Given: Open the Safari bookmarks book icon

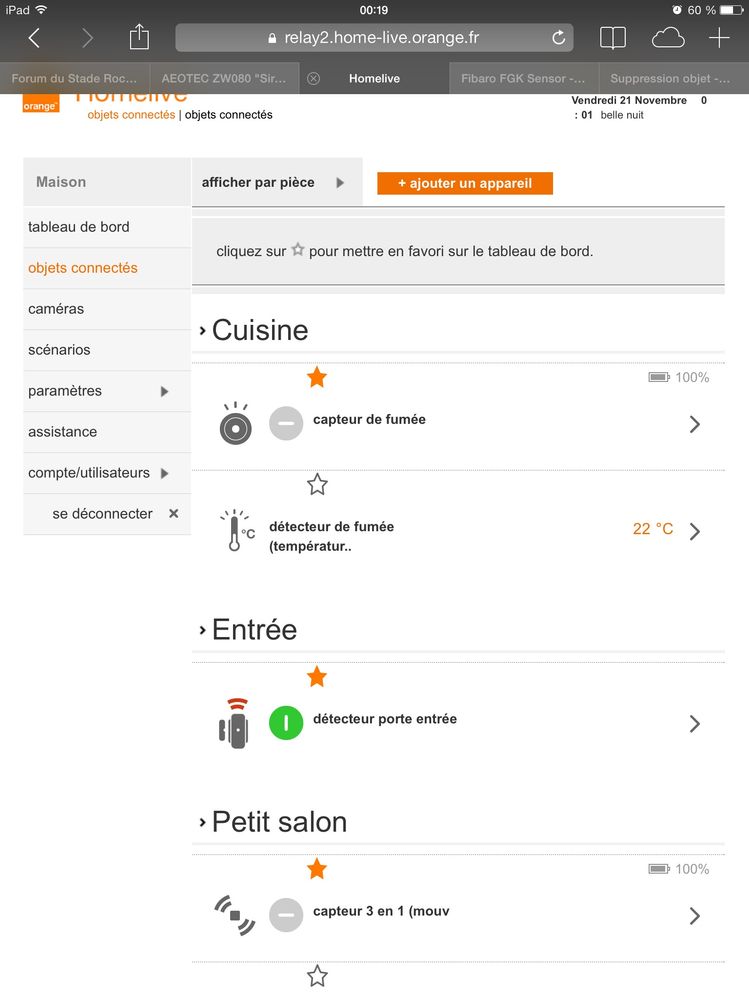Looking at the screenshot, I should tap(612, 38).
